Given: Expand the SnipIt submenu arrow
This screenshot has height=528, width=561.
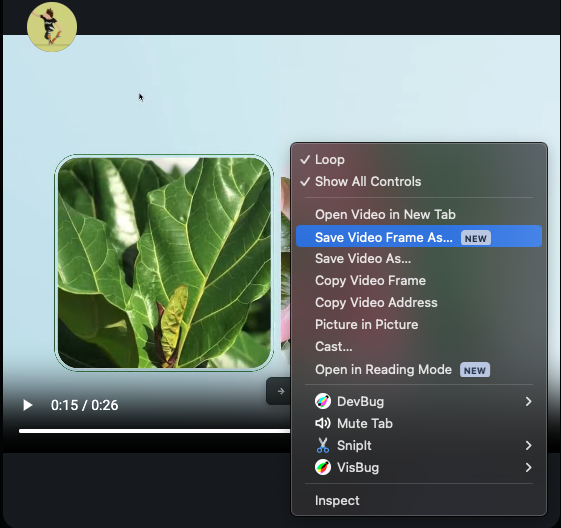Looking at the screenshot, I should (528, 445).
